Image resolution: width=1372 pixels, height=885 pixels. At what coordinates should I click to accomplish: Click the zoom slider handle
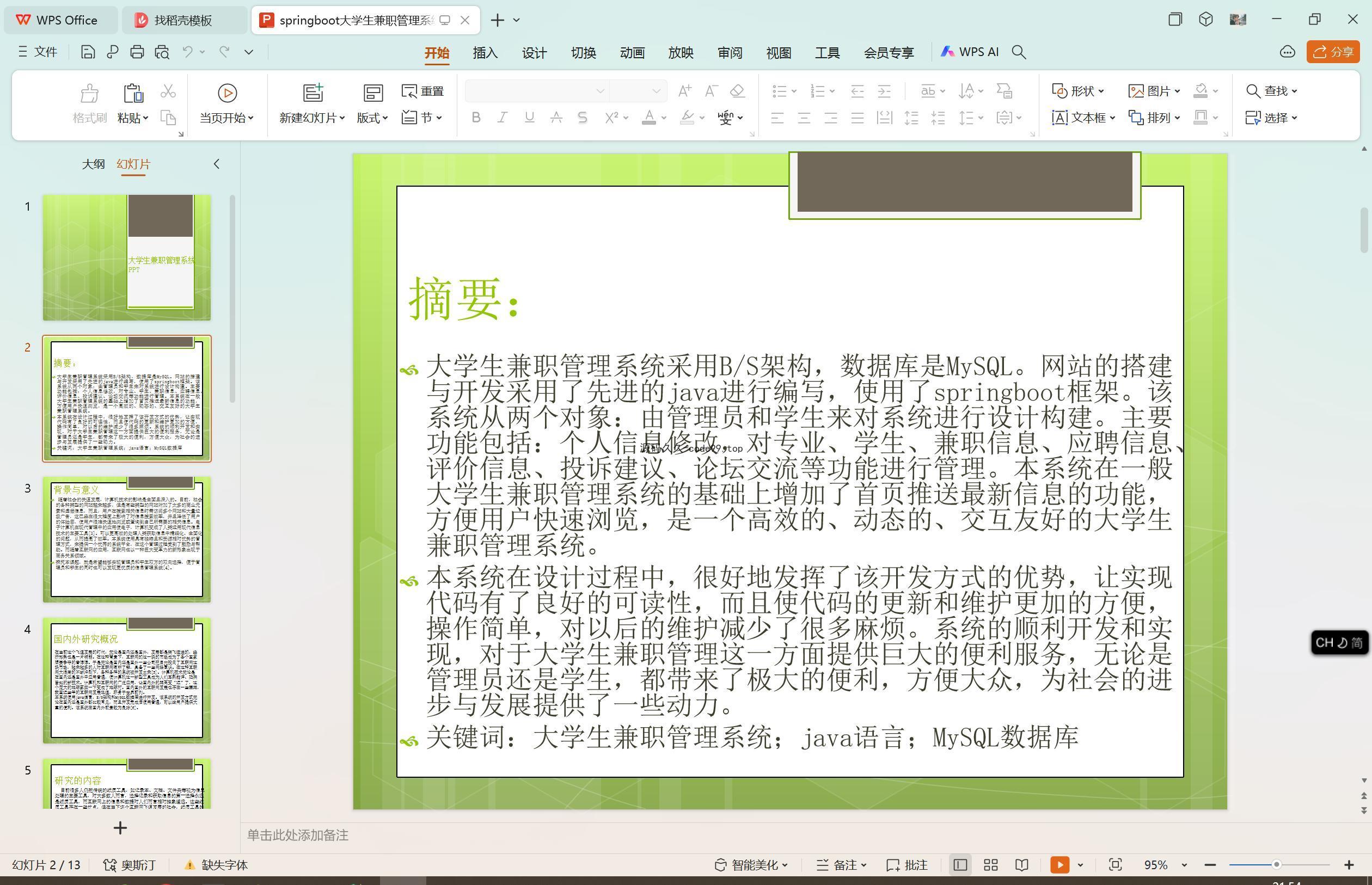1277,865
